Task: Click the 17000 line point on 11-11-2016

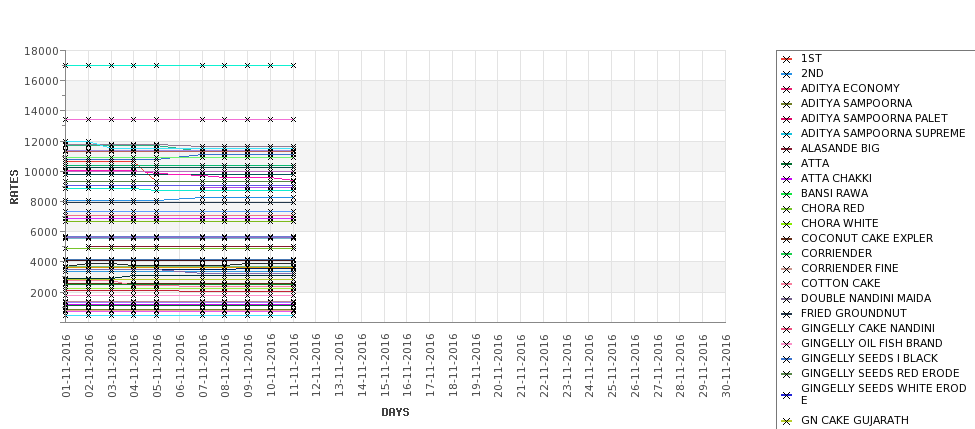Action: point(293,65)
